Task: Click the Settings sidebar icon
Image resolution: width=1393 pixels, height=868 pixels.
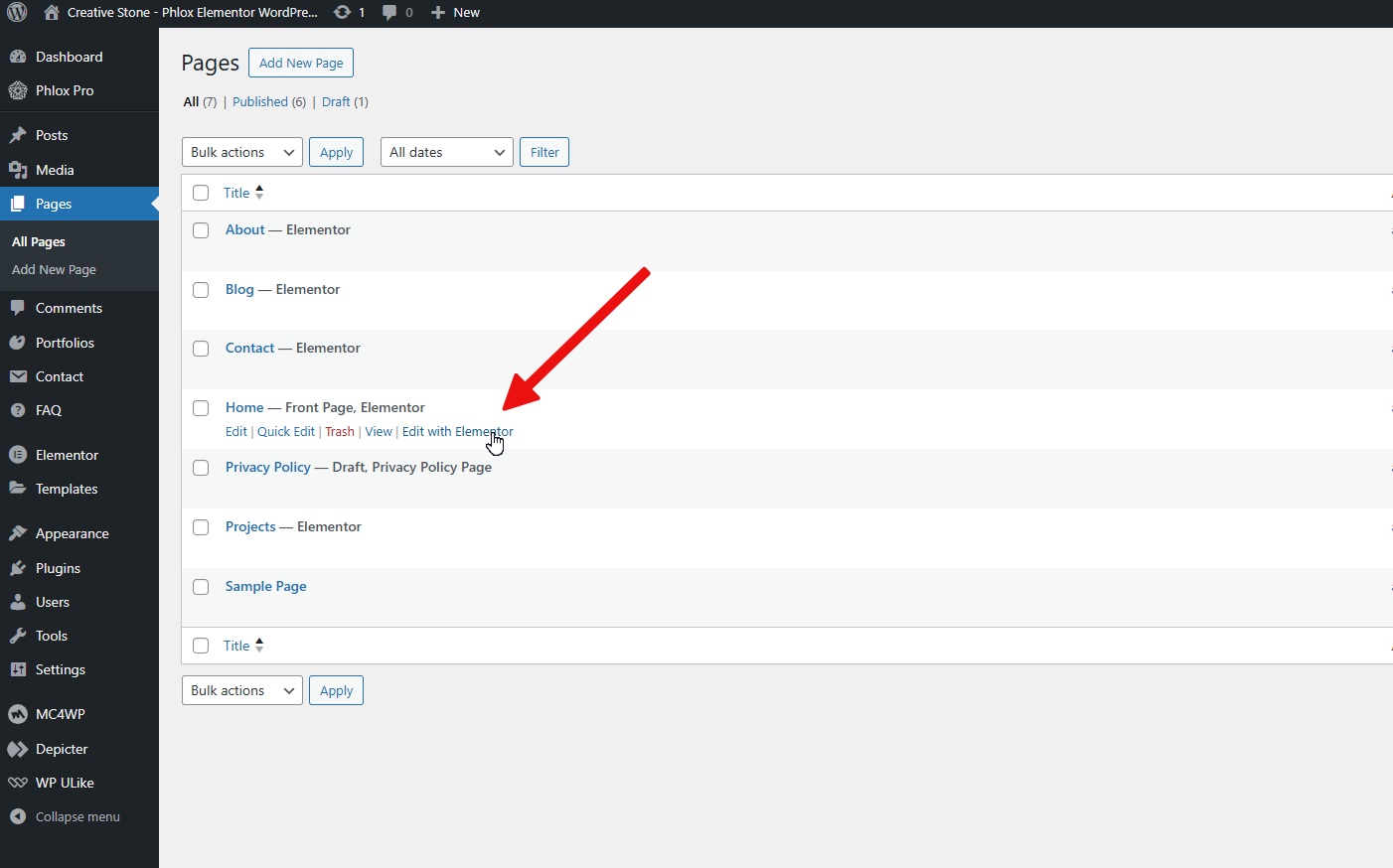Action: 18,669
